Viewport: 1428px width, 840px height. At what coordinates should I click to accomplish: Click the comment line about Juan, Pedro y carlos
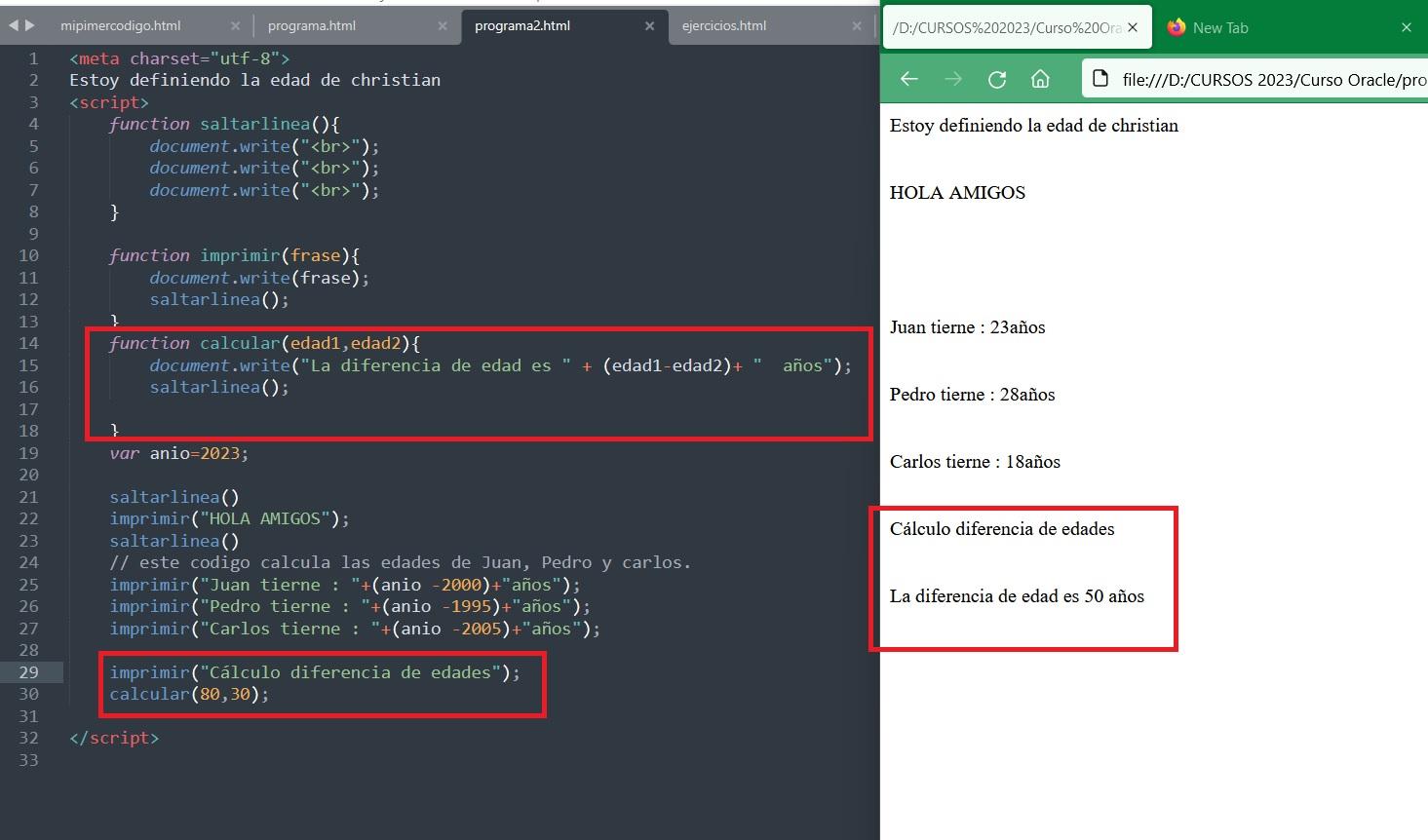[x=400, y=562]
